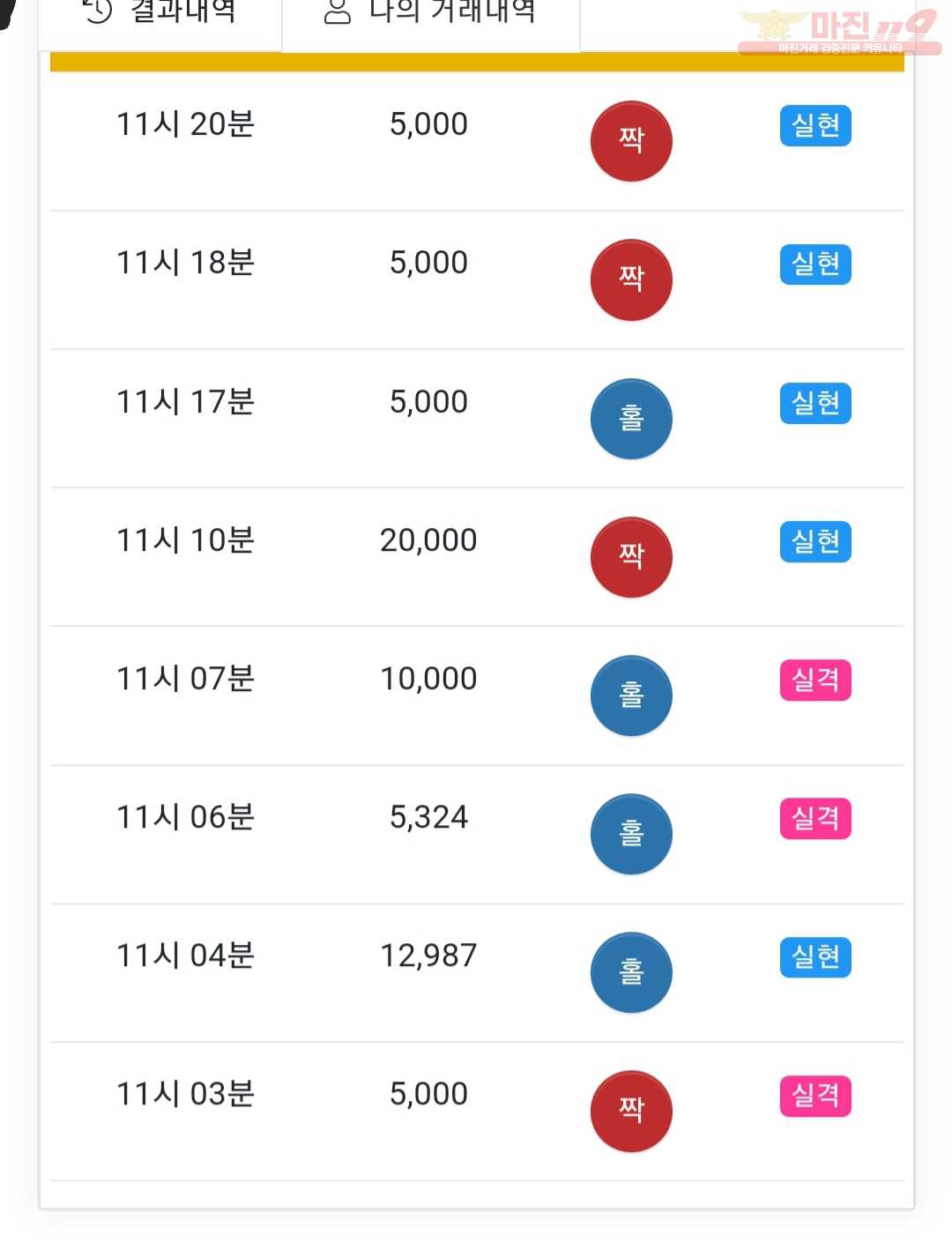The height and width of the screenshot is (1242, 952).
Task: Tap the blue 홀 circle at 11시 06분
Action: (x=631, y=834)
